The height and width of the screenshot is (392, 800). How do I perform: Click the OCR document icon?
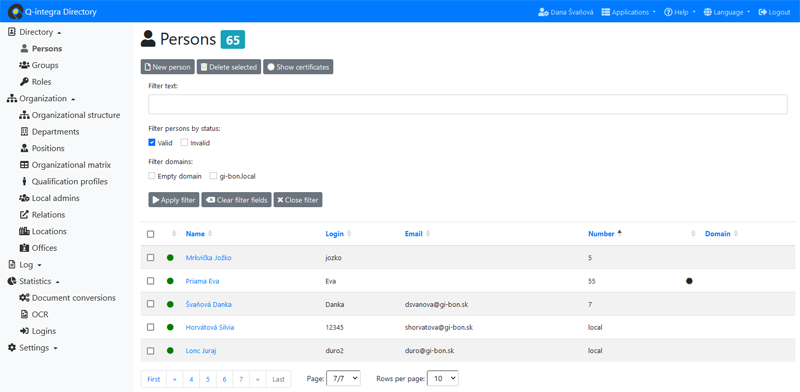click(24, 314)
